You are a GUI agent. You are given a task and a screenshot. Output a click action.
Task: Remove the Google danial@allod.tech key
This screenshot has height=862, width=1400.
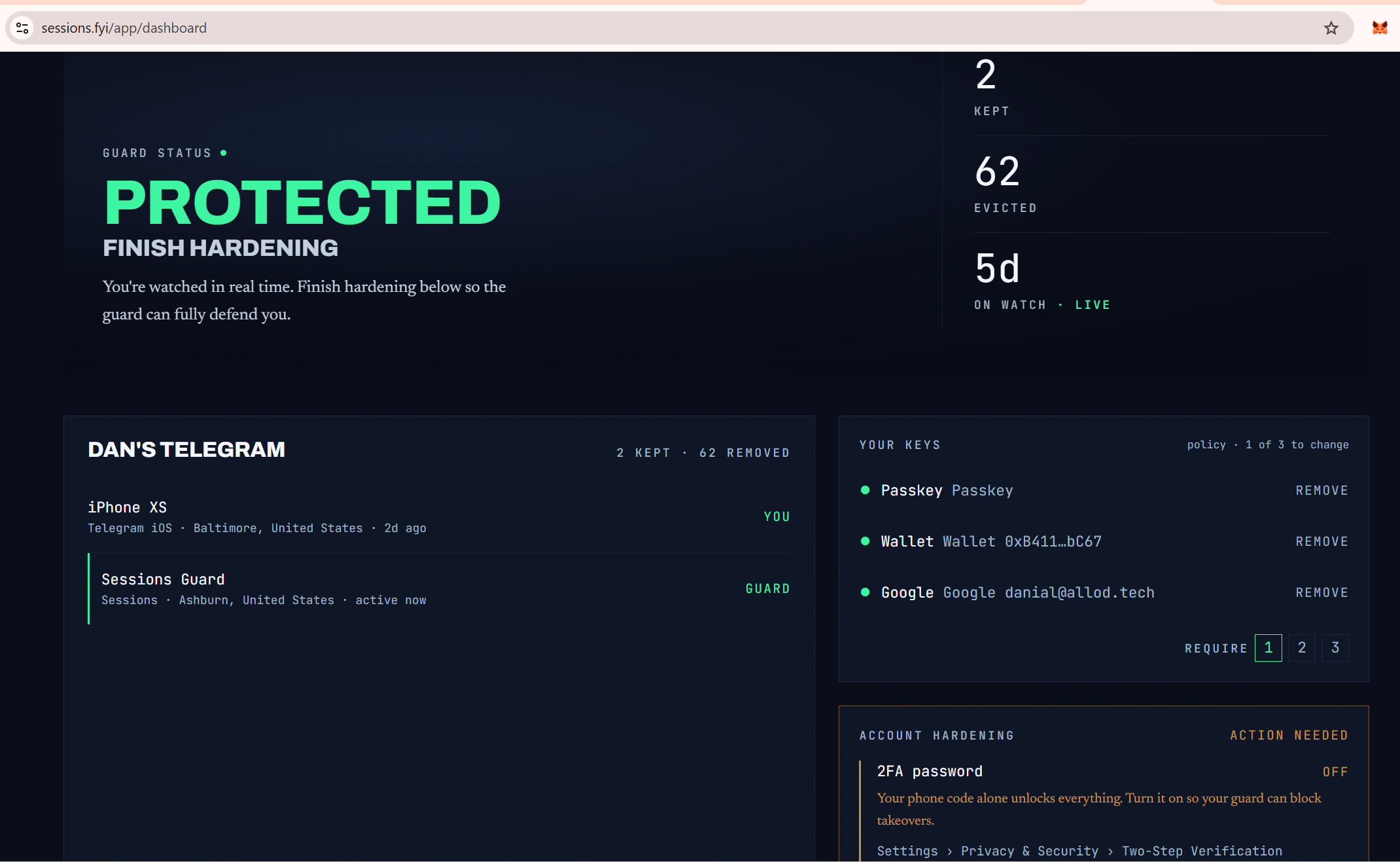tap(1321, 593)
